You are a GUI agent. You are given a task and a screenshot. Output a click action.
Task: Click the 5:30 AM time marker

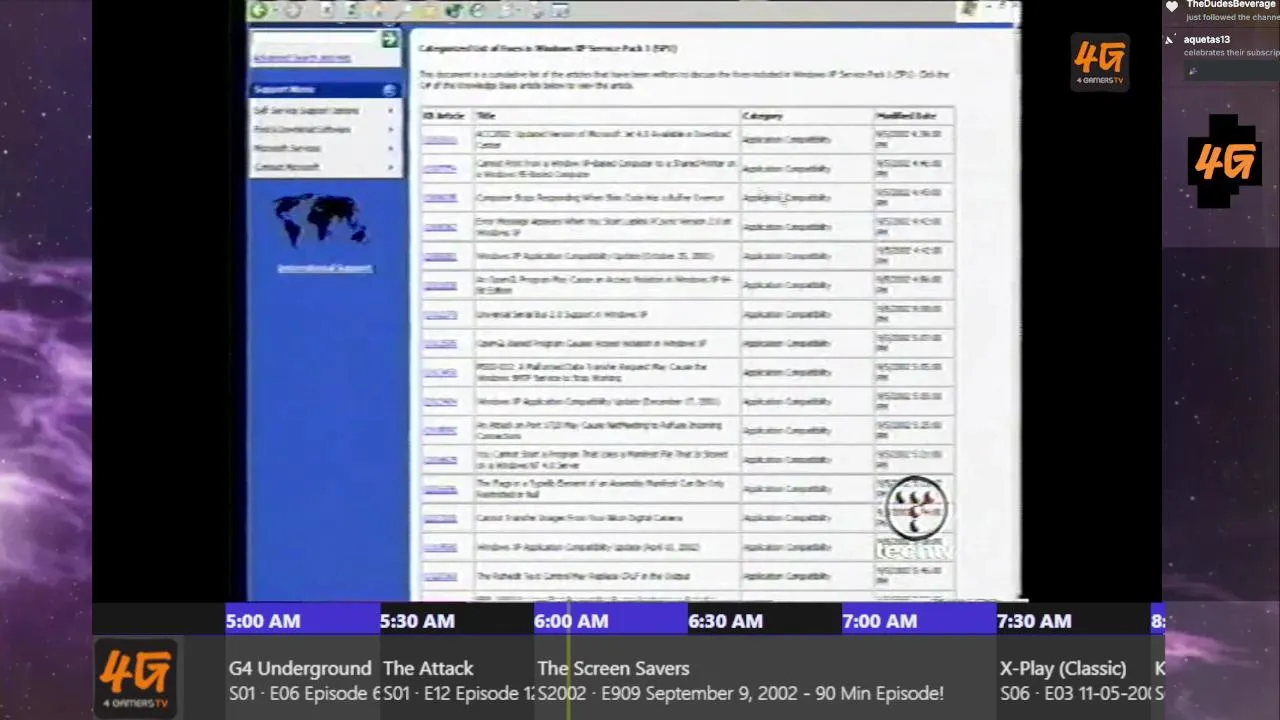point(417,621)
